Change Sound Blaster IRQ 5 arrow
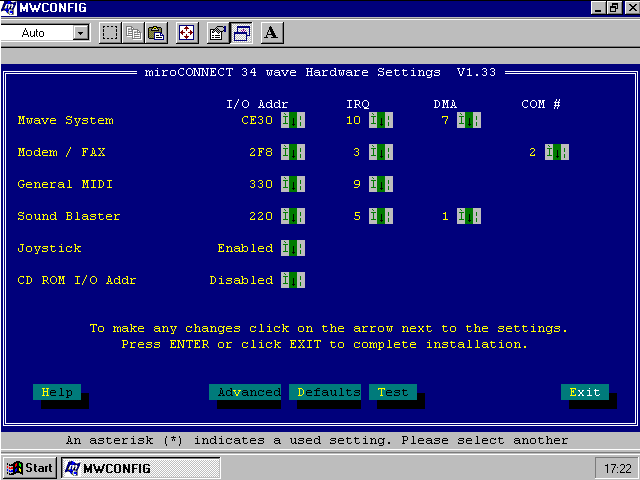Viewport: 640px width, 480px height. click(x=381, y=216)
